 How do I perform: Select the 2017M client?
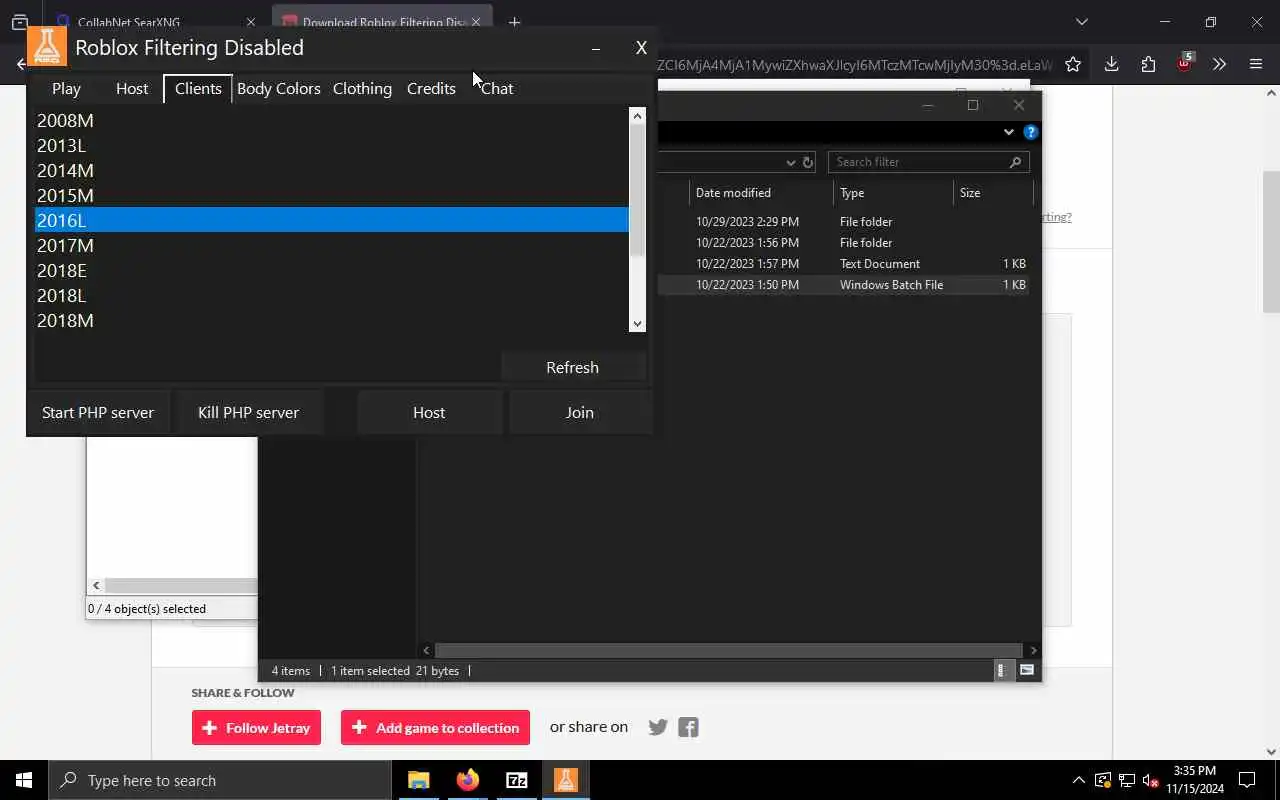331,245
